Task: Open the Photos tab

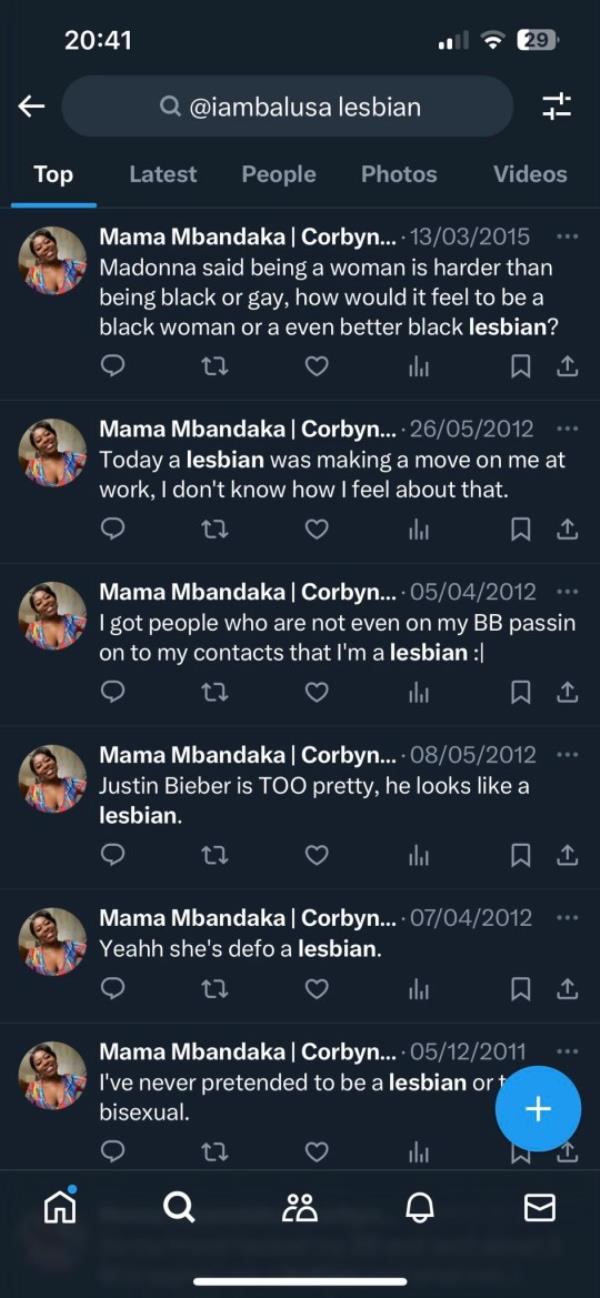Action: [399, 174]
